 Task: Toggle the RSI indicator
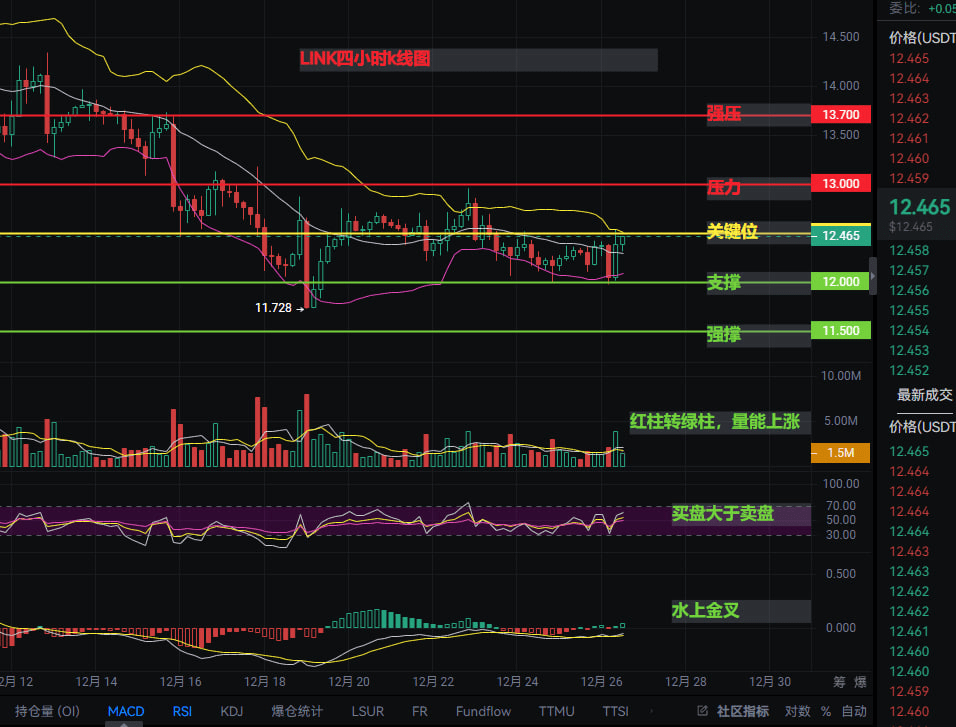click(182, 711)
